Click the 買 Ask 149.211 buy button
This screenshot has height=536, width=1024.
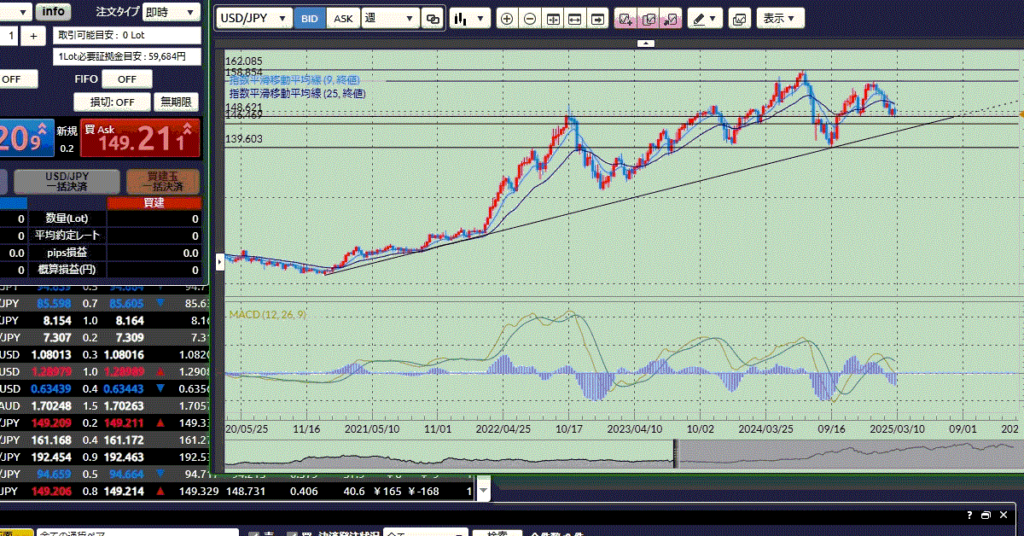(x=141, y=139)
